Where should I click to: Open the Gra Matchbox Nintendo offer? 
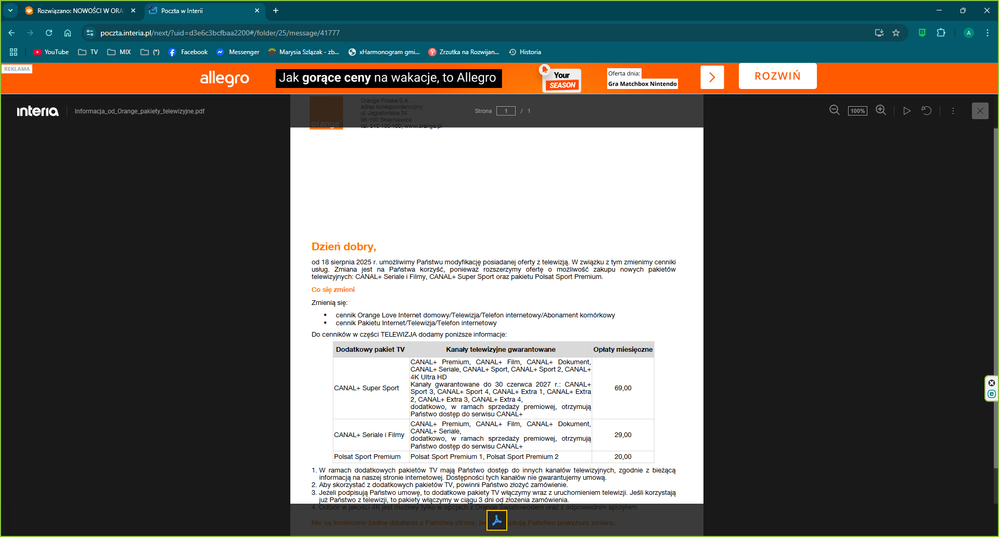[642, 83]
